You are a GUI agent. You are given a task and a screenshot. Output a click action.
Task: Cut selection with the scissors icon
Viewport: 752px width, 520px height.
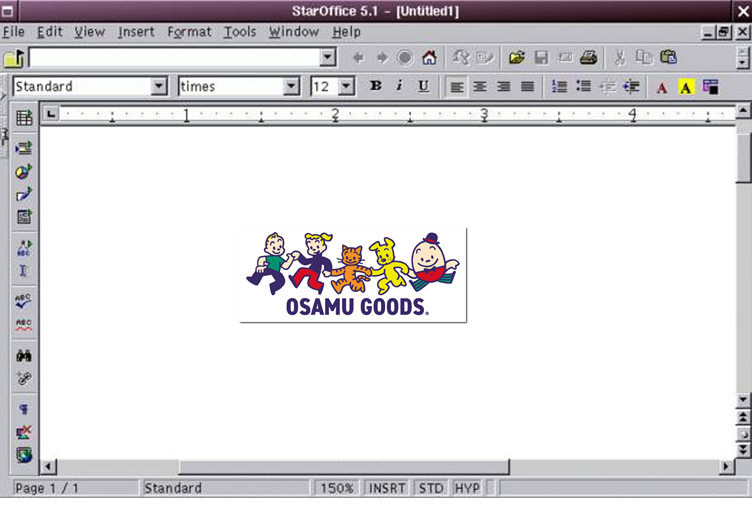pos(620,58)
